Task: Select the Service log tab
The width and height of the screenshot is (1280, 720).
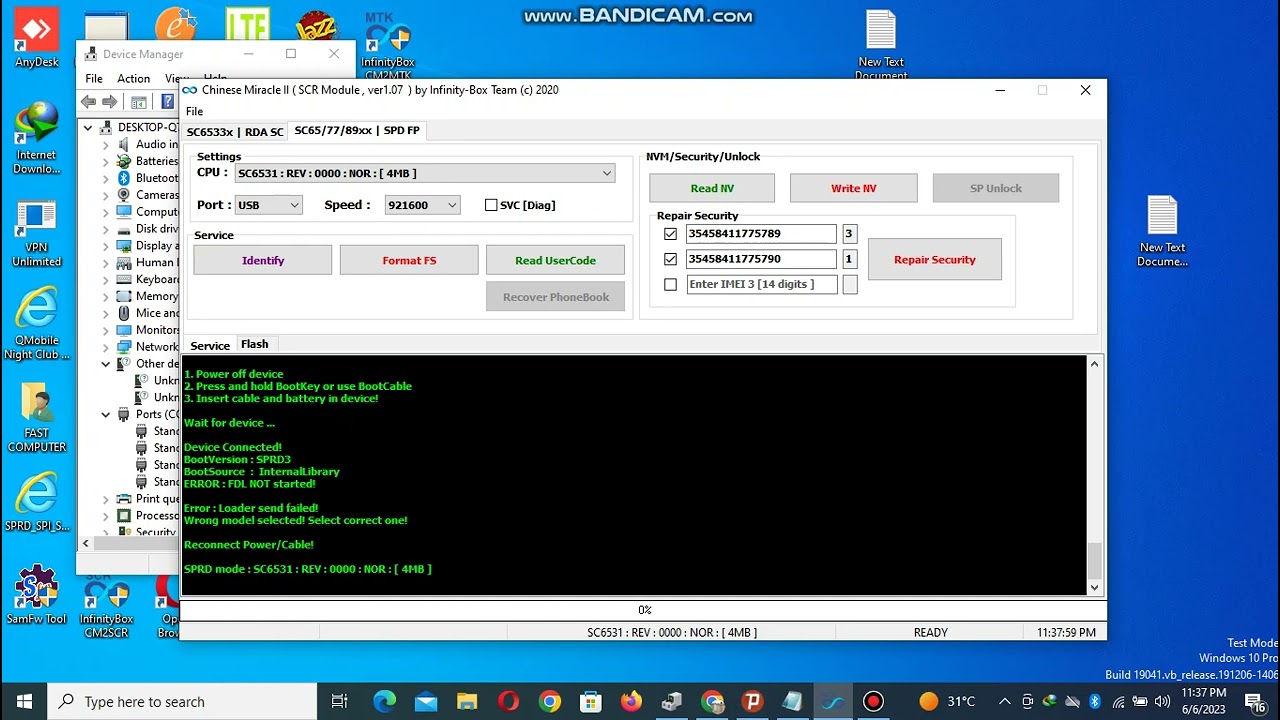Action: point(210,346)
